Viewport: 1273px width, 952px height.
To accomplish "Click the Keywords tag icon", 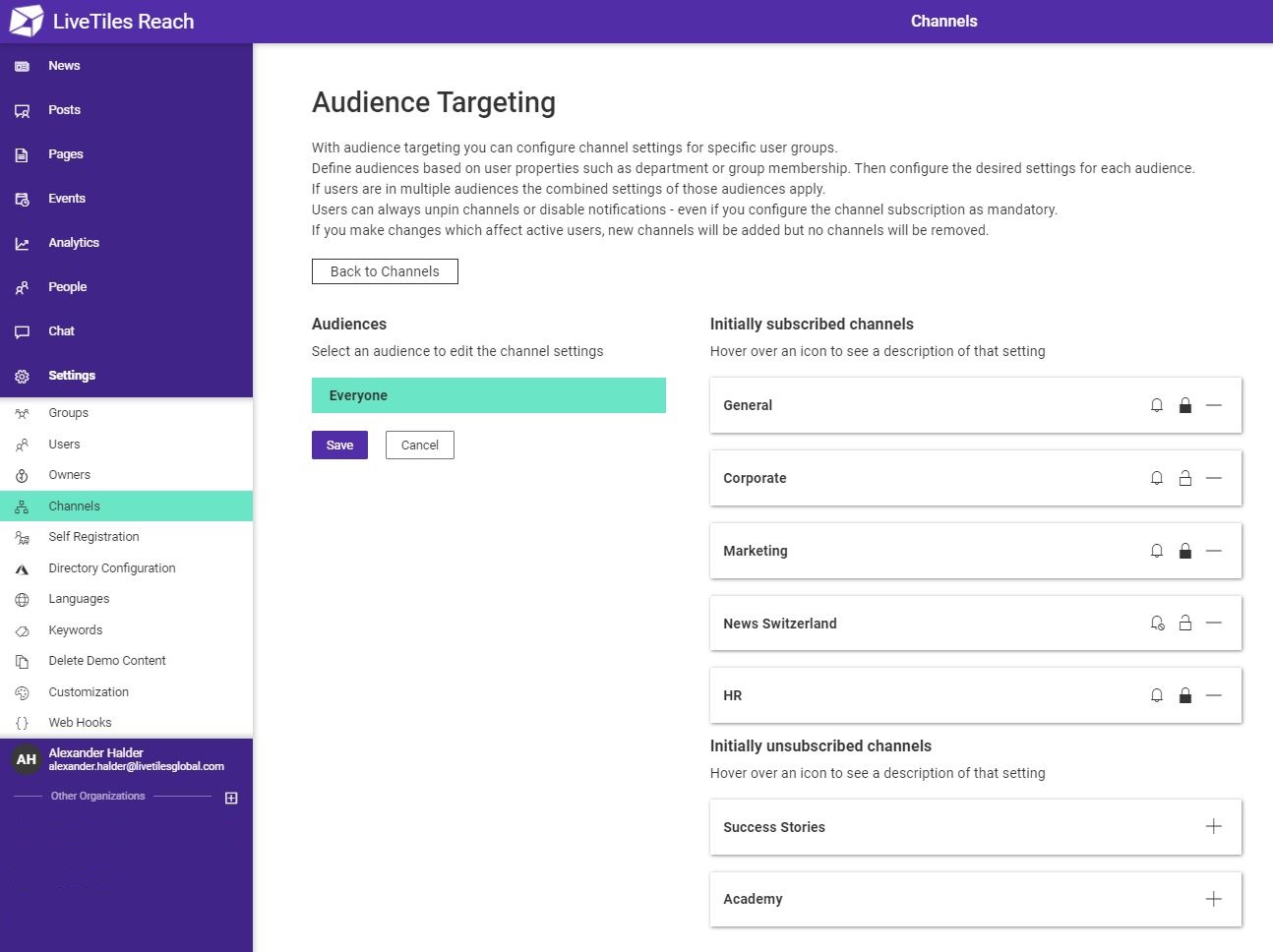I will 22,630.
